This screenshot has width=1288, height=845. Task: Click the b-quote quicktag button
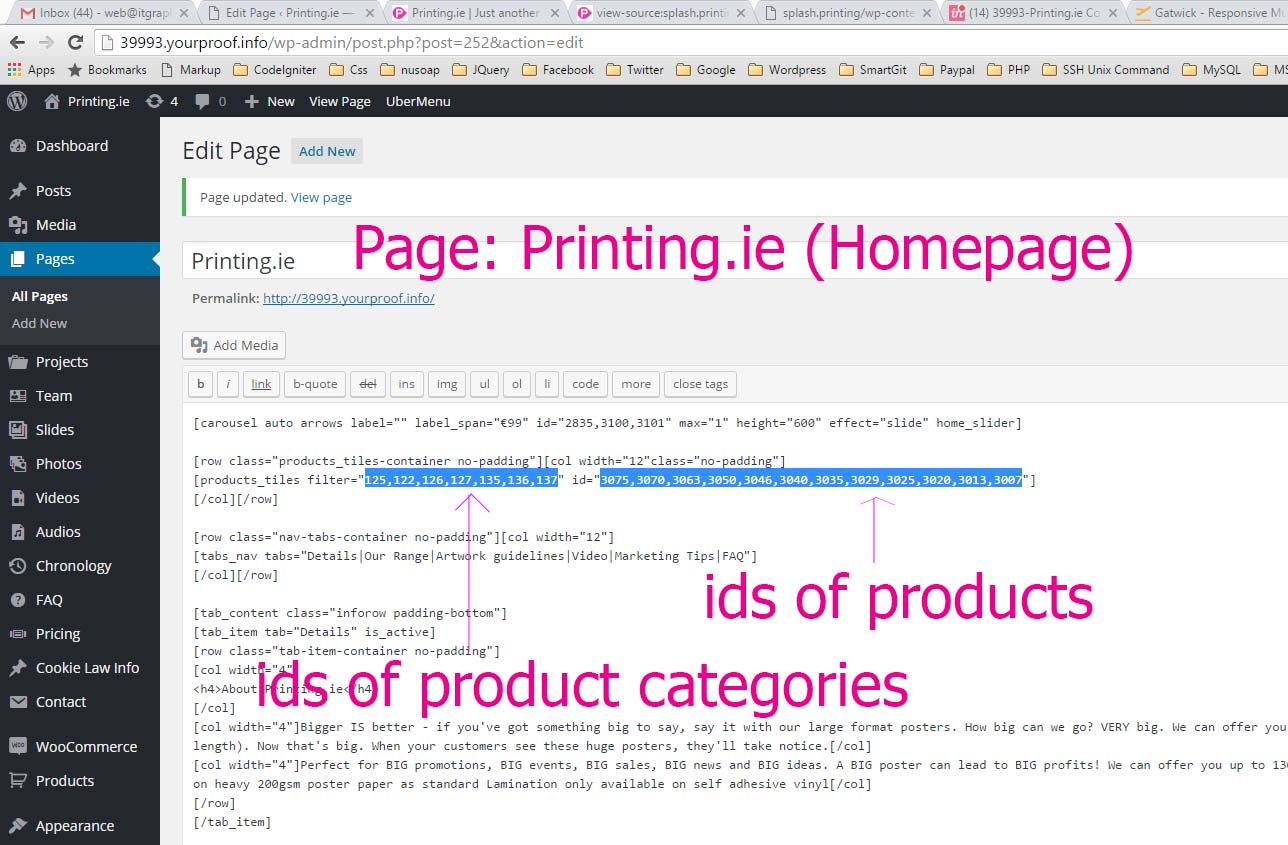coord(315,384)
